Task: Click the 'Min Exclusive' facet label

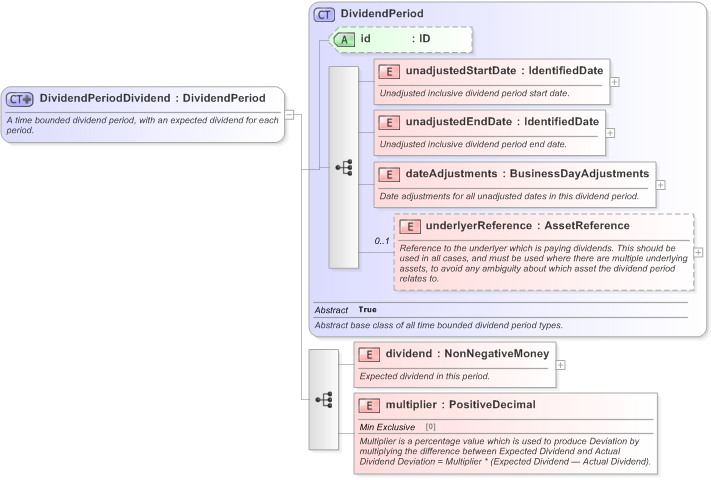Action: [387, 427]
